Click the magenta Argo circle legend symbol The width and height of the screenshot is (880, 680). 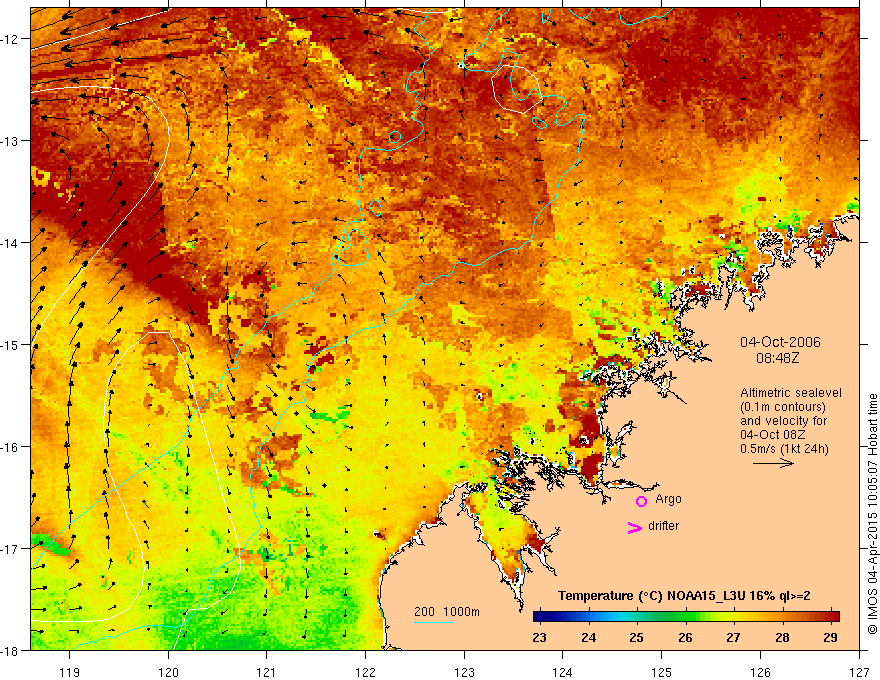coord(641,501)
